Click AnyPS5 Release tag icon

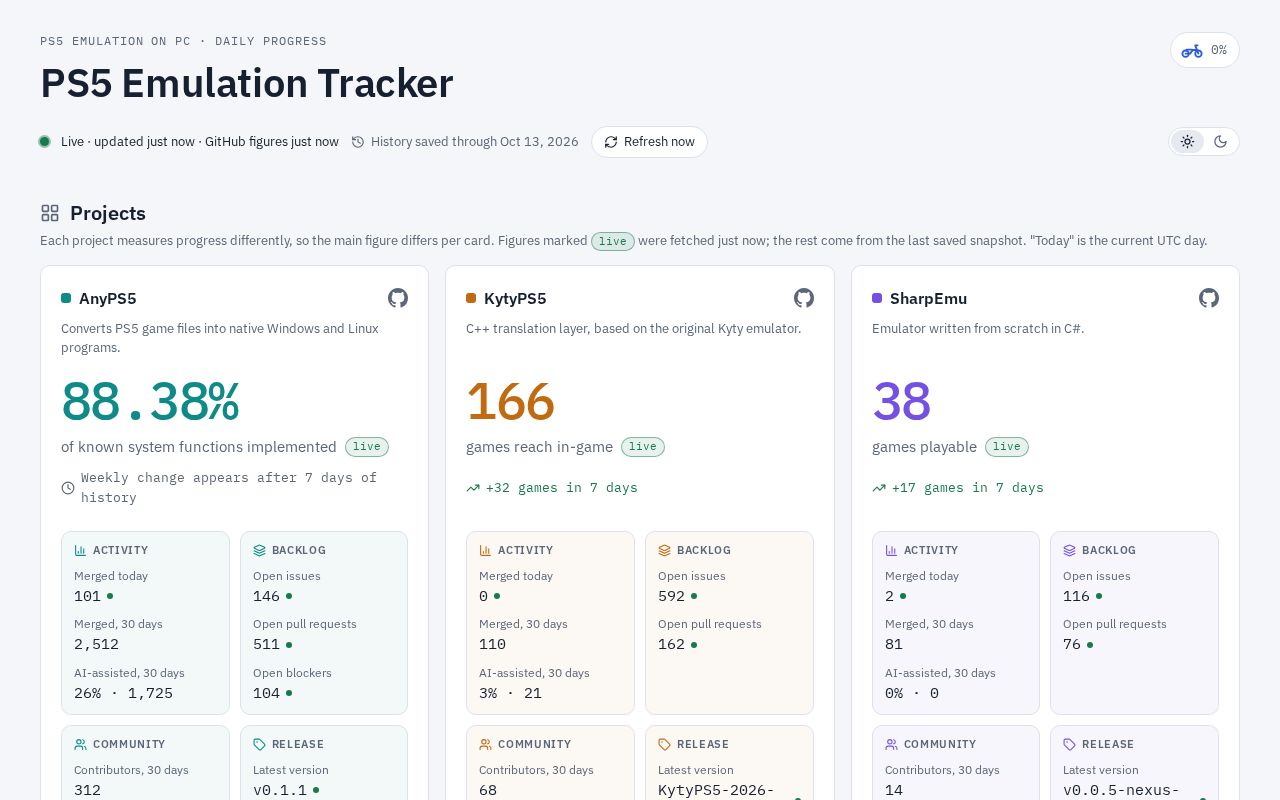pos(259,744)
